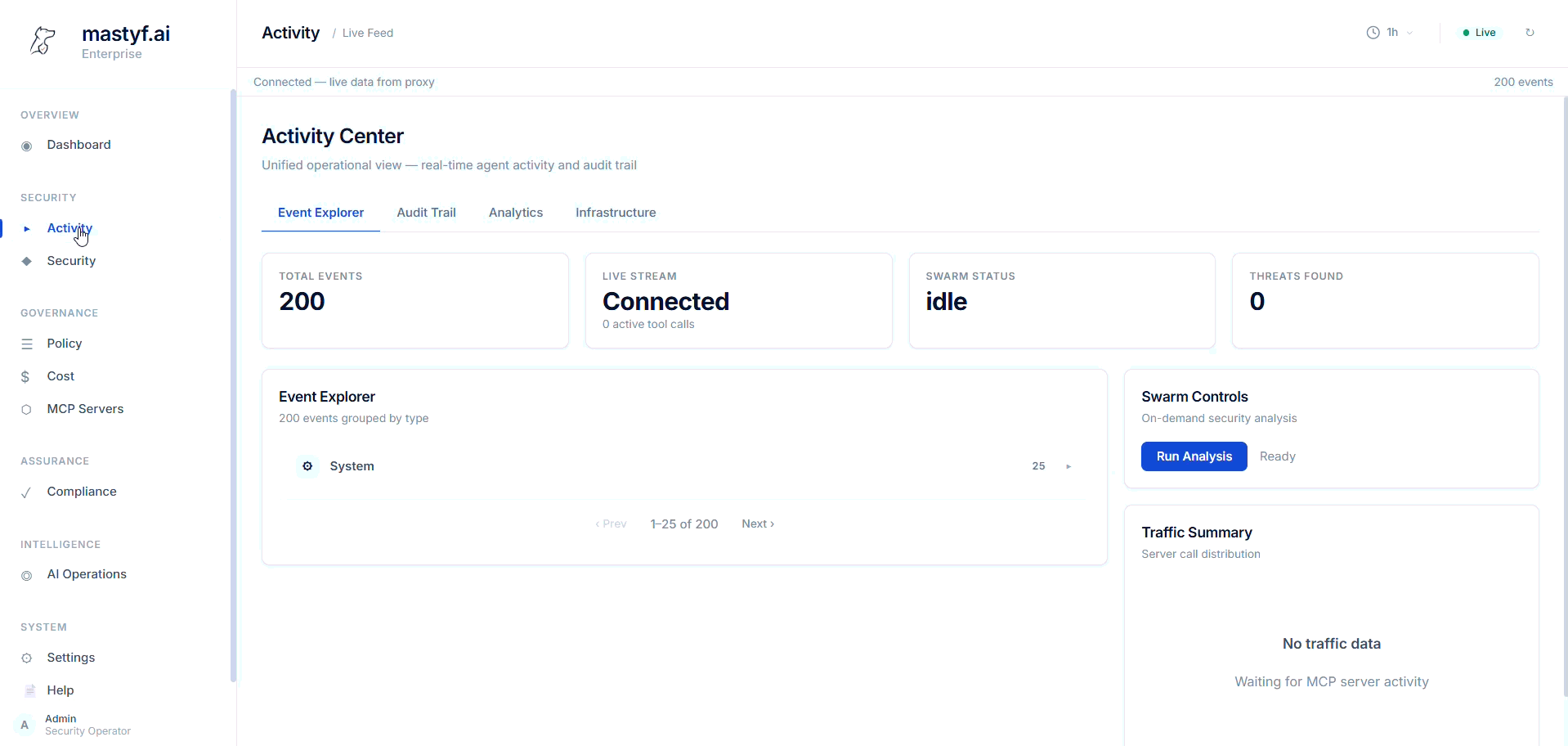Click the Live Stream Connected card
Screen dimensions: 1568x746
tap(738, 301)
